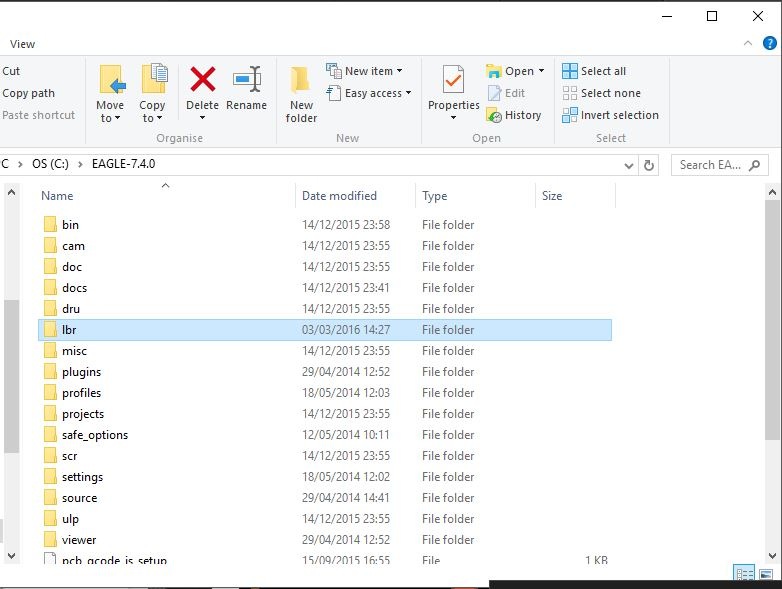This screenshot has height=589, width=782.
Task: Open the blue Help question mark icon
Action: point(770,43)
